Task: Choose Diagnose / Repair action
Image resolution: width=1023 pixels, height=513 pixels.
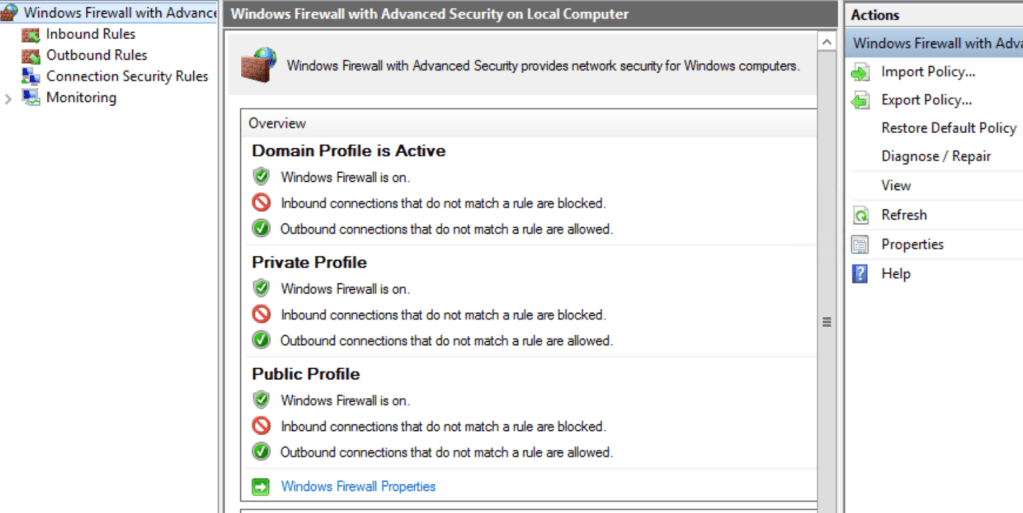Action: pyautogui.click(x=936, y=157)
